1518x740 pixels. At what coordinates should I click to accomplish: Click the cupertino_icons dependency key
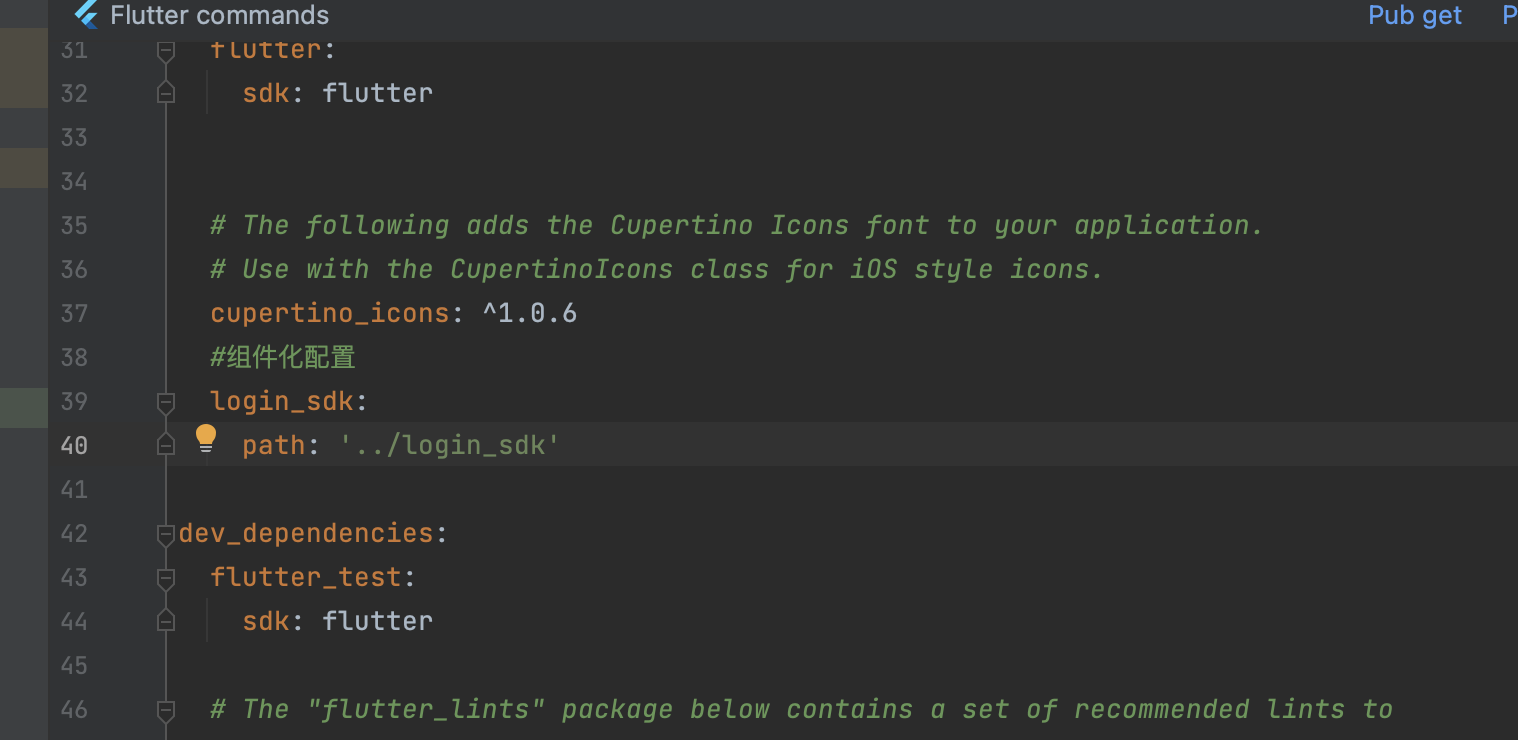click(330, 313)
